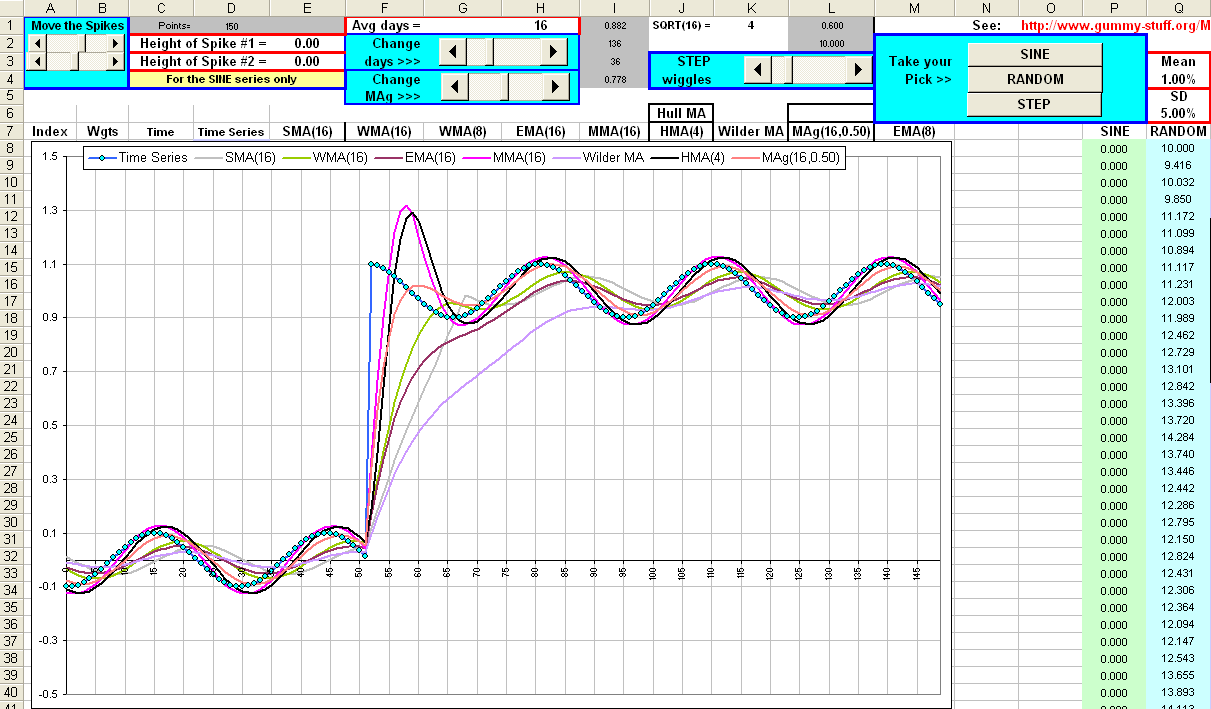The height and width of the screenshot is (709, 1211).
Task: Select row 20 header
Action: coord(11,352)
